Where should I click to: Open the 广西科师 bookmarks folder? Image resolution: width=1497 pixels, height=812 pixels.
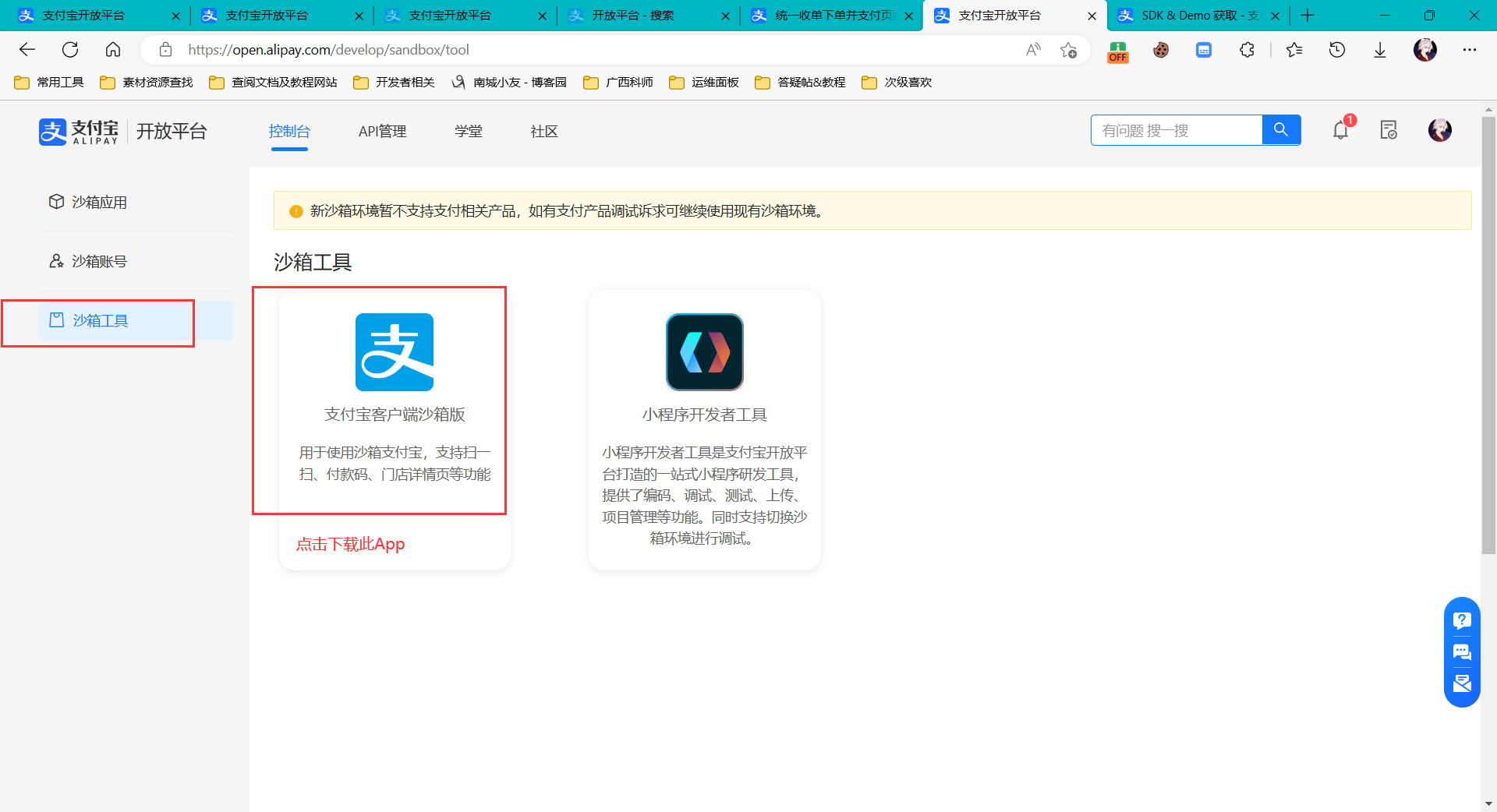(618, 83)
